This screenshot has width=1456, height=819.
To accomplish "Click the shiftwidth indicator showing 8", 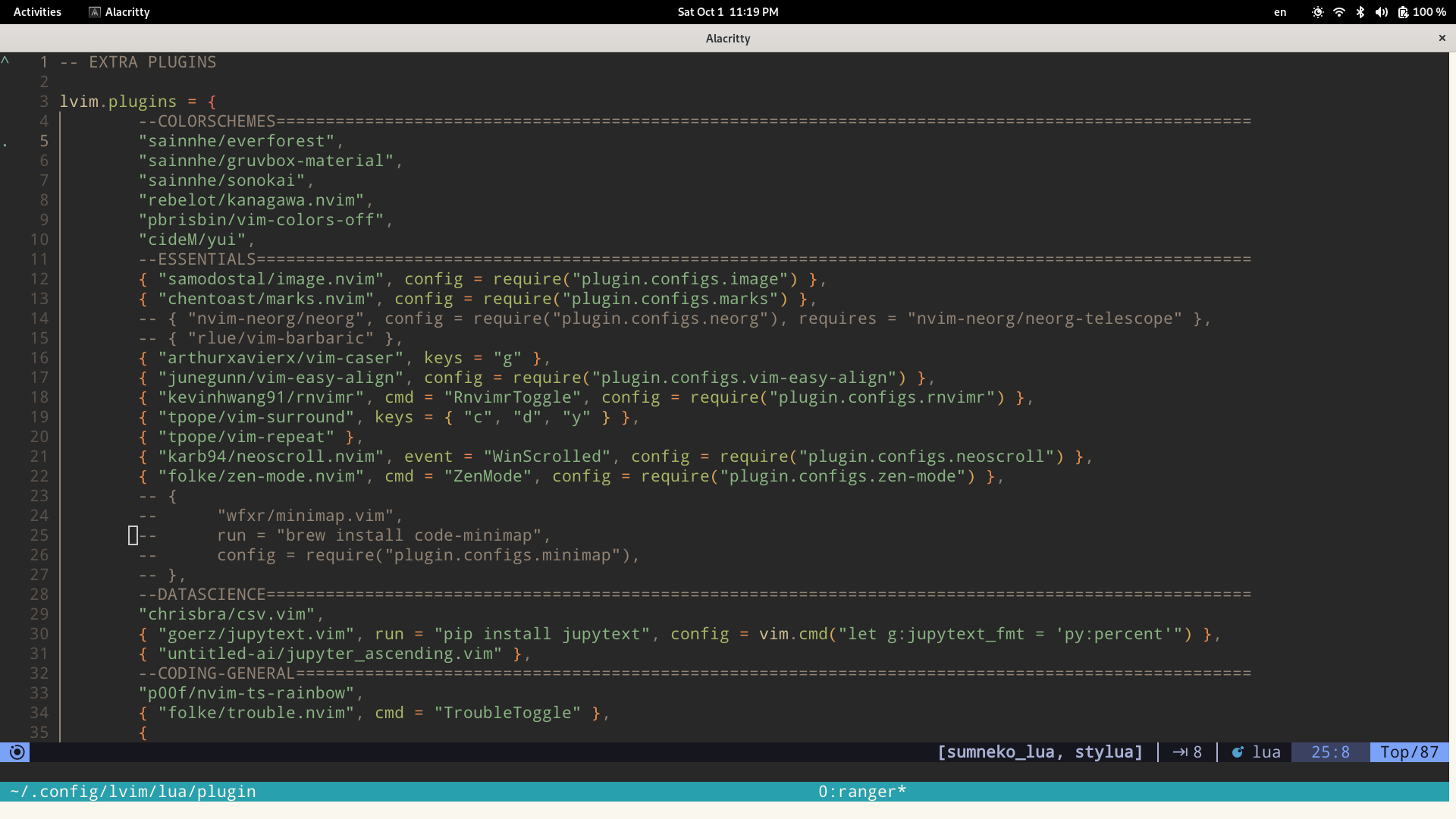I will (1186, 752).
